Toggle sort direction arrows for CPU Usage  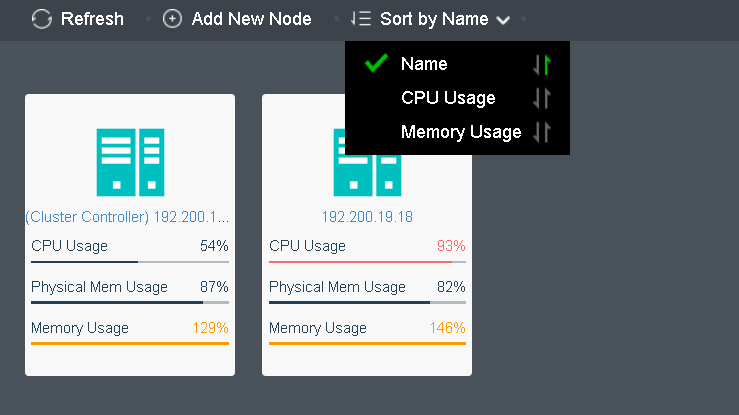(x=542, y=98)
